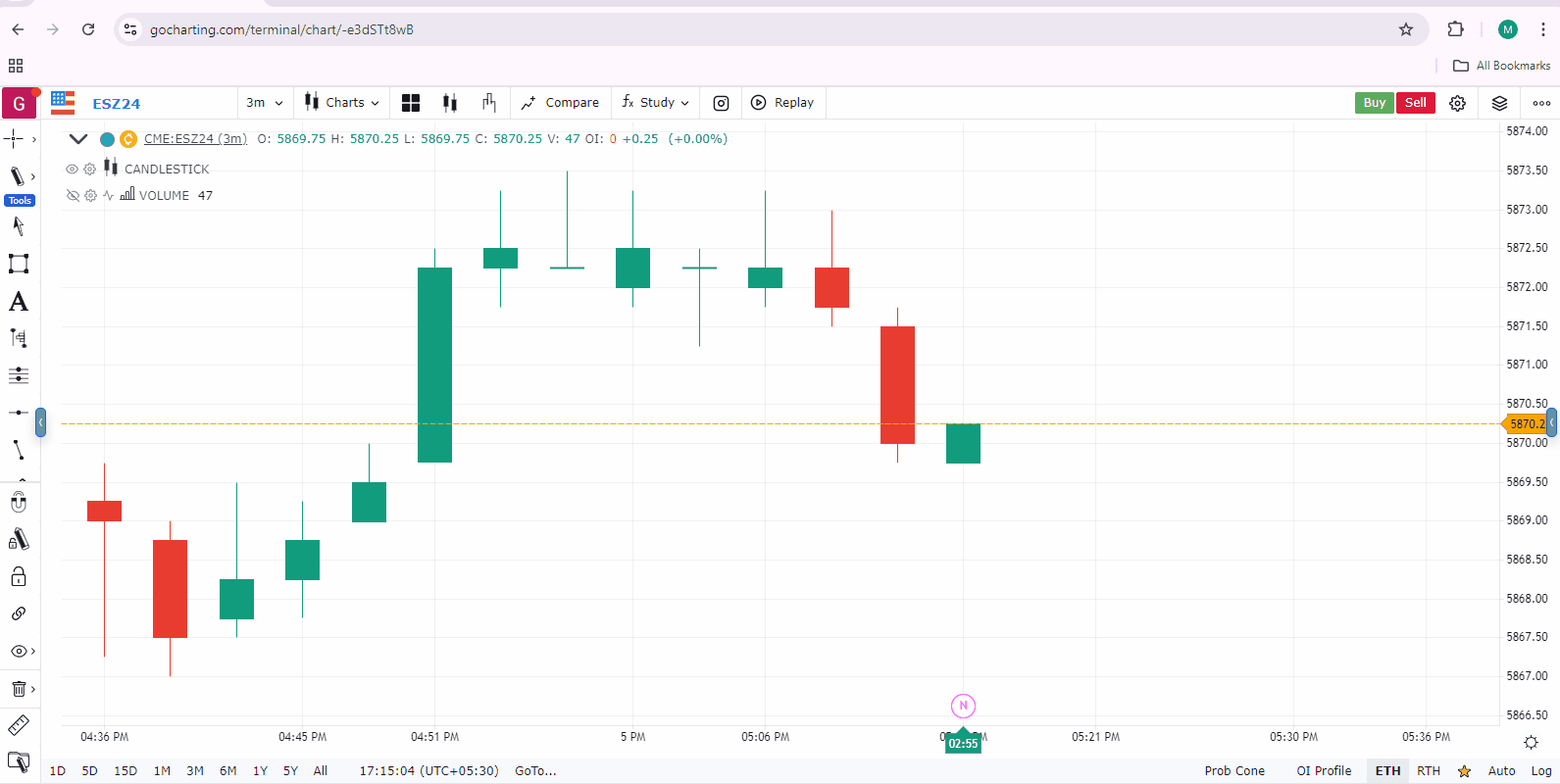Open the layers stack icon
The height and width of the screenshot is (784, 1560).
click(x=1499, y=103)
